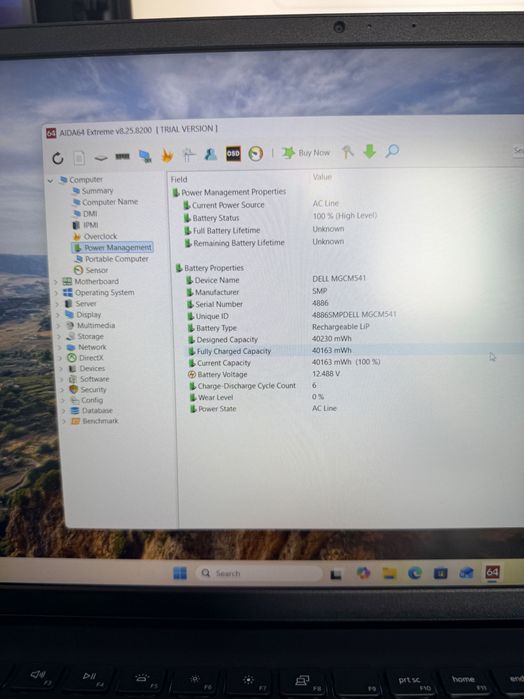Click the taskbar Search box
The width and height of the screenshot is (524, 699).
(259, 573)
